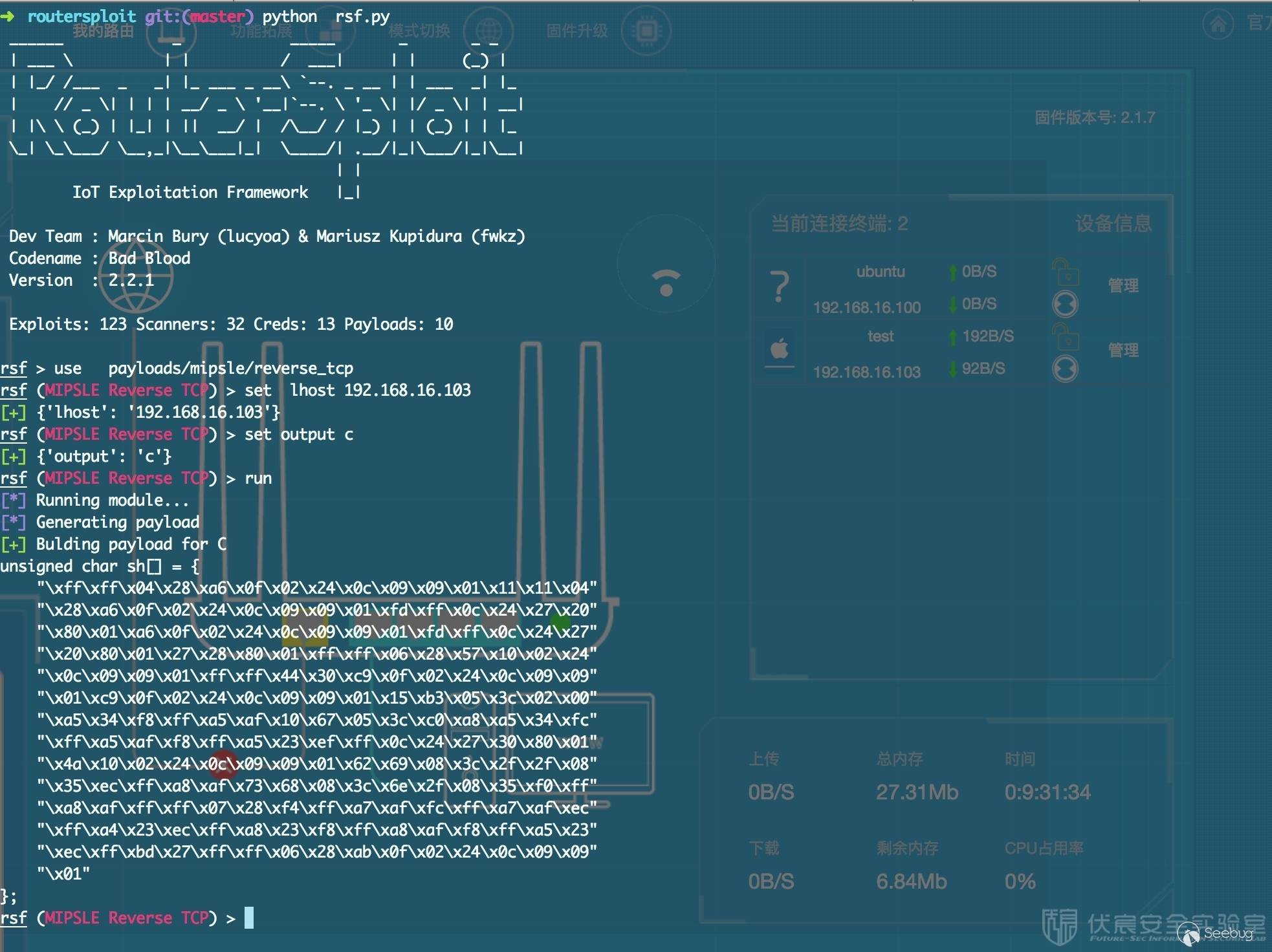Screen dimensions: 1272x952
Task: Click the 'Generating payload' status line
Action: [x=100, y=522]
